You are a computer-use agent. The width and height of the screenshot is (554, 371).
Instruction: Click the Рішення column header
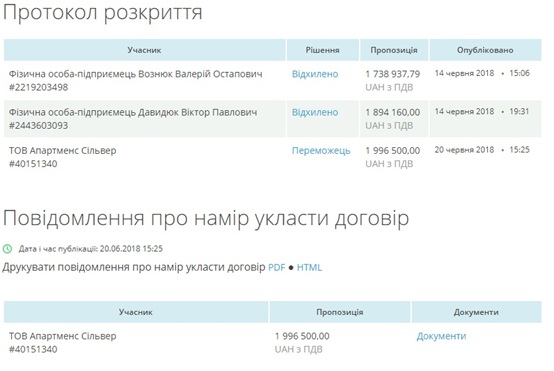pyautogui.click(x=323, y=50)
